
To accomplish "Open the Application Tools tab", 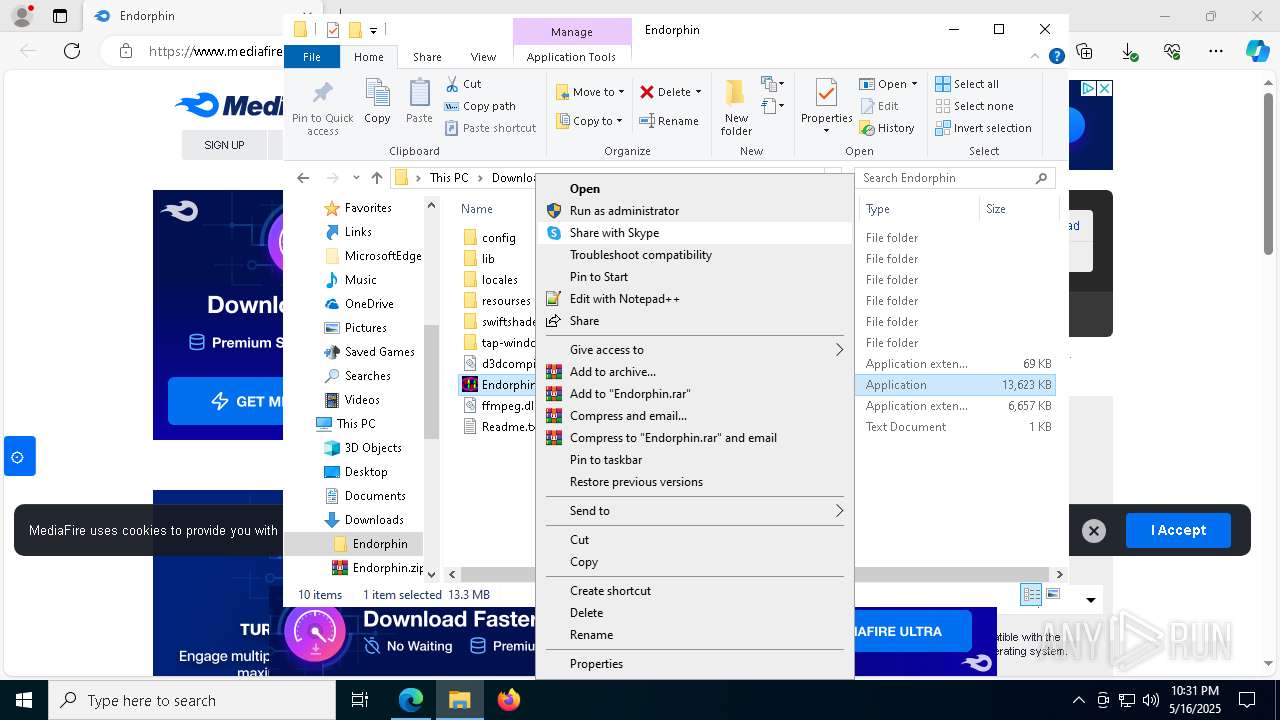I will (571, 57).
